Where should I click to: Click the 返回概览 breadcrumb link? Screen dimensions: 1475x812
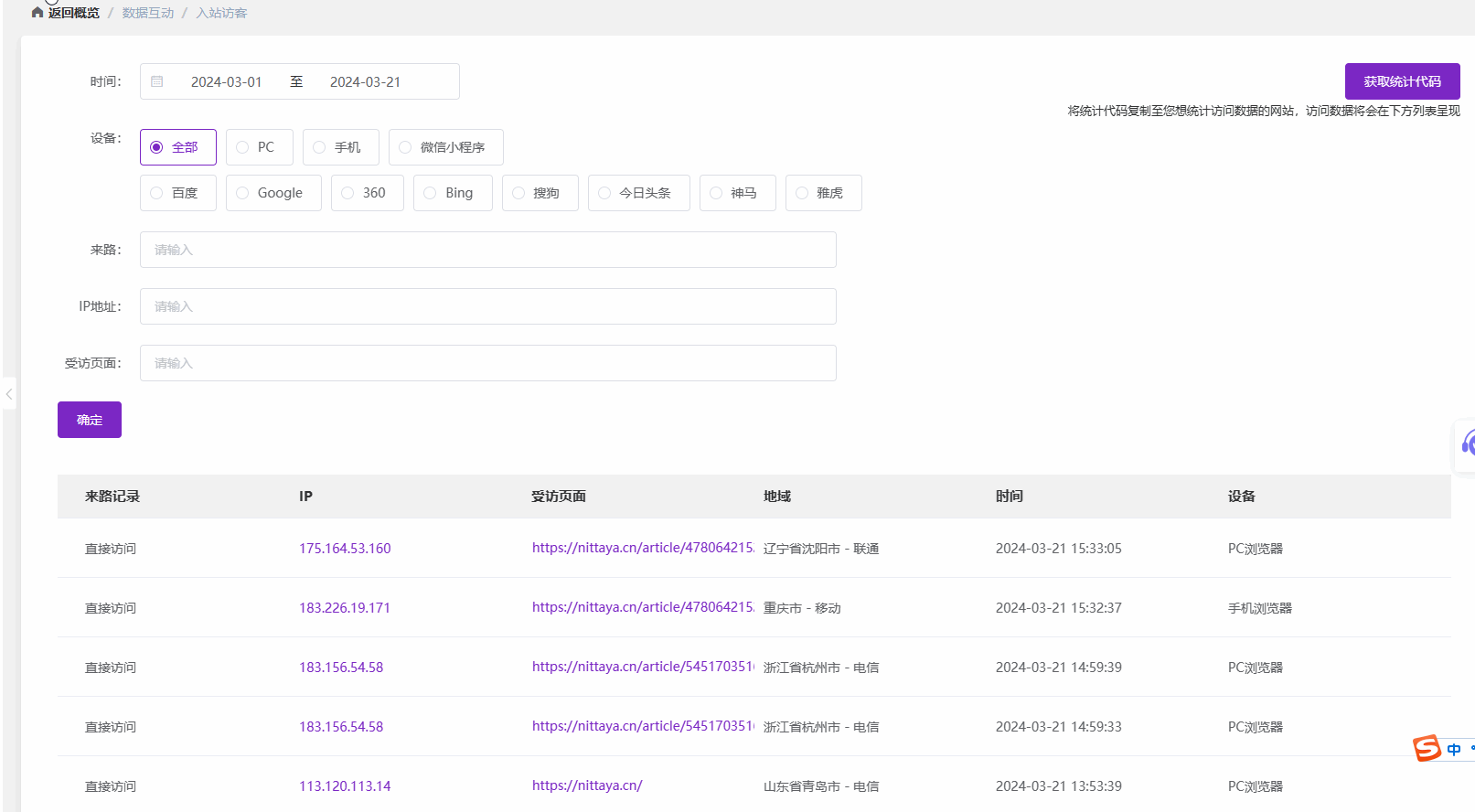[x=74, y=13]
